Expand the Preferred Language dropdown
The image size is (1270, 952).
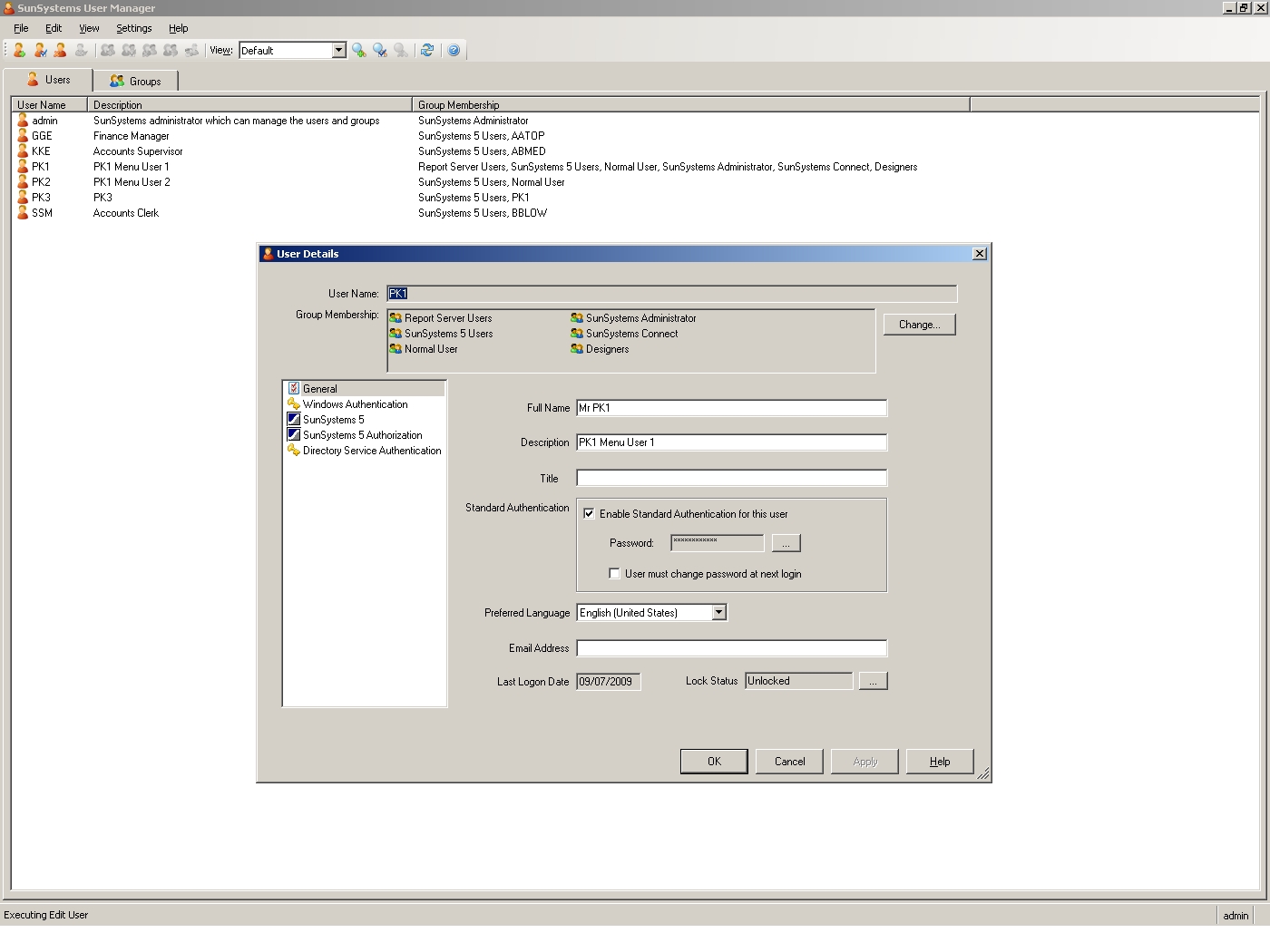718,613
